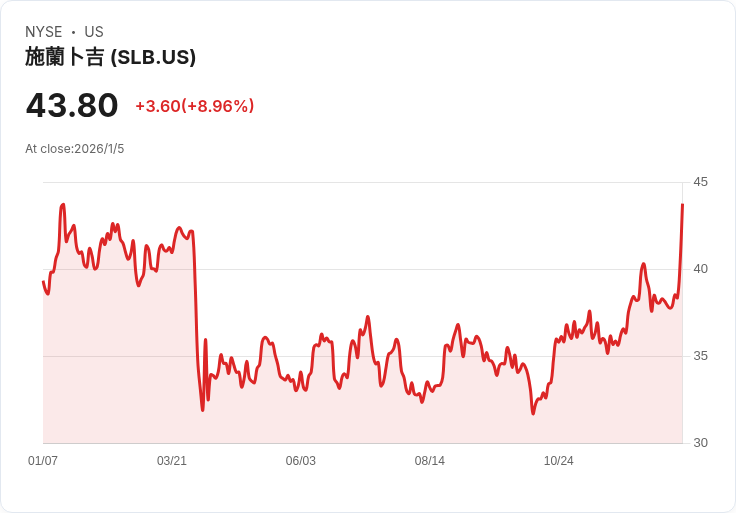
Task: Click the October low point before 10/24
Action: (533, 413)
